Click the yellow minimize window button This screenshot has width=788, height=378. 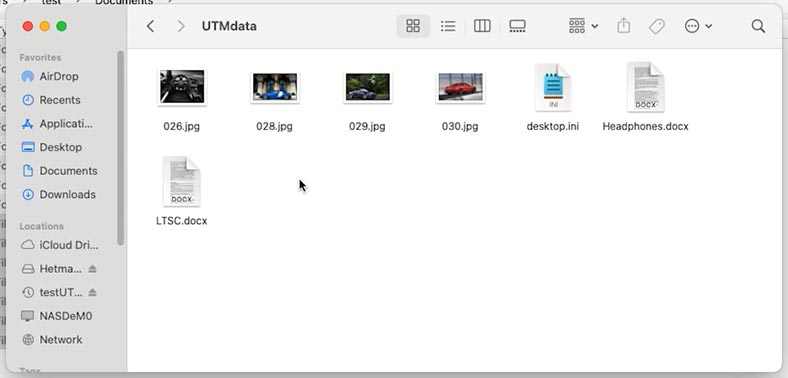click(45, 26)
